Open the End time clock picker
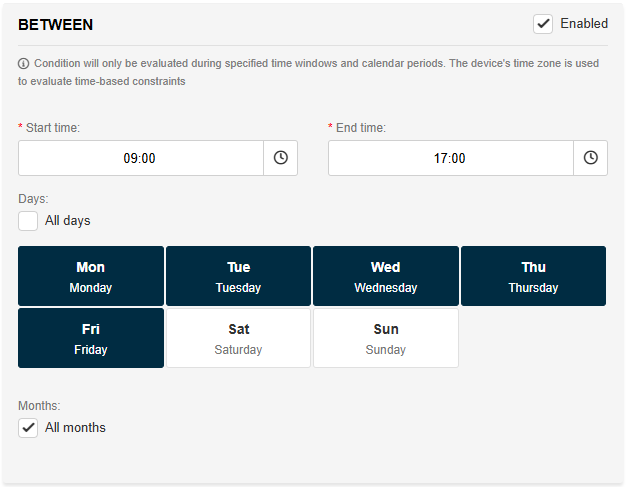Viewport: 626px width, 487px height. coord(591,158)
